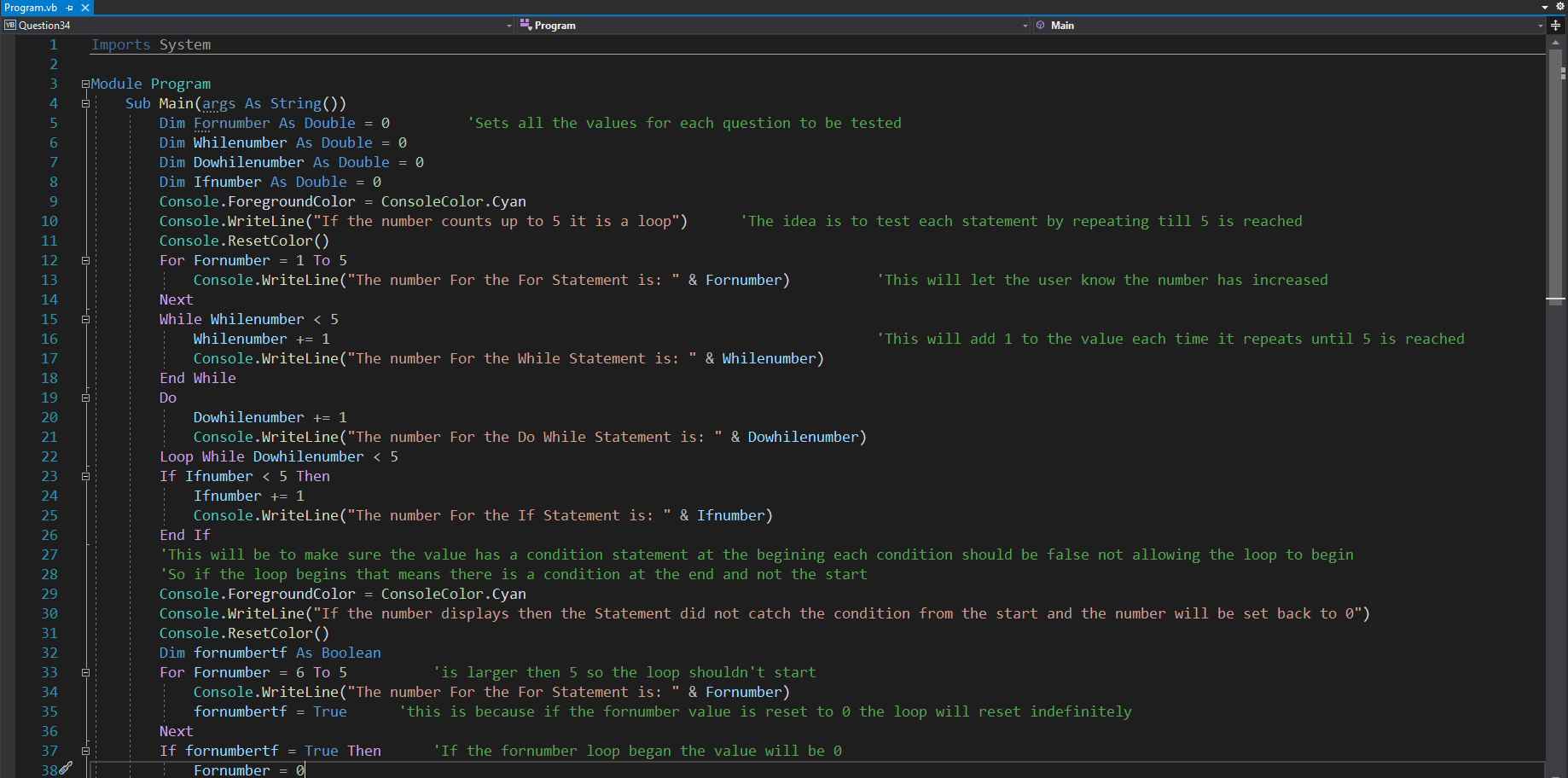Click the comment 'Sets all the values'
The width and height of the screenshot is (1568, 778).
point(684,123)
